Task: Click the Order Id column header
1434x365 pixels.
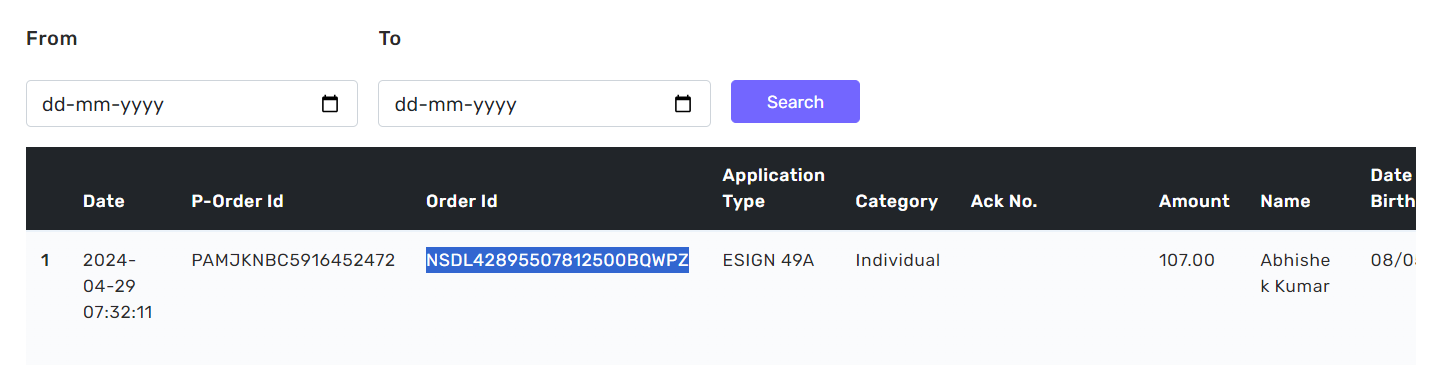Action: pos(462,201)
